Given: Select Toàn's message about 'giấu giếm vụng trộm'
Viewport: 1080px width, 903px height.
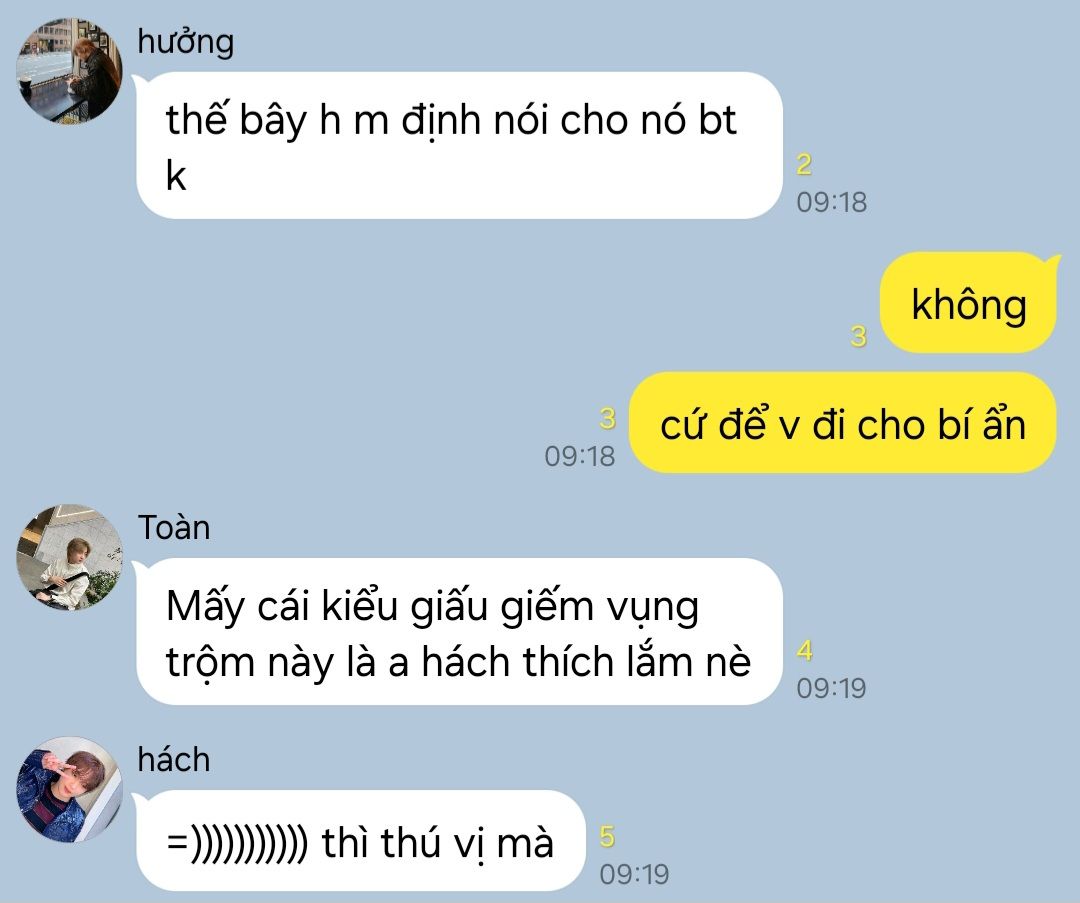Looking at the screenshot, I should (x=459, y=632).
